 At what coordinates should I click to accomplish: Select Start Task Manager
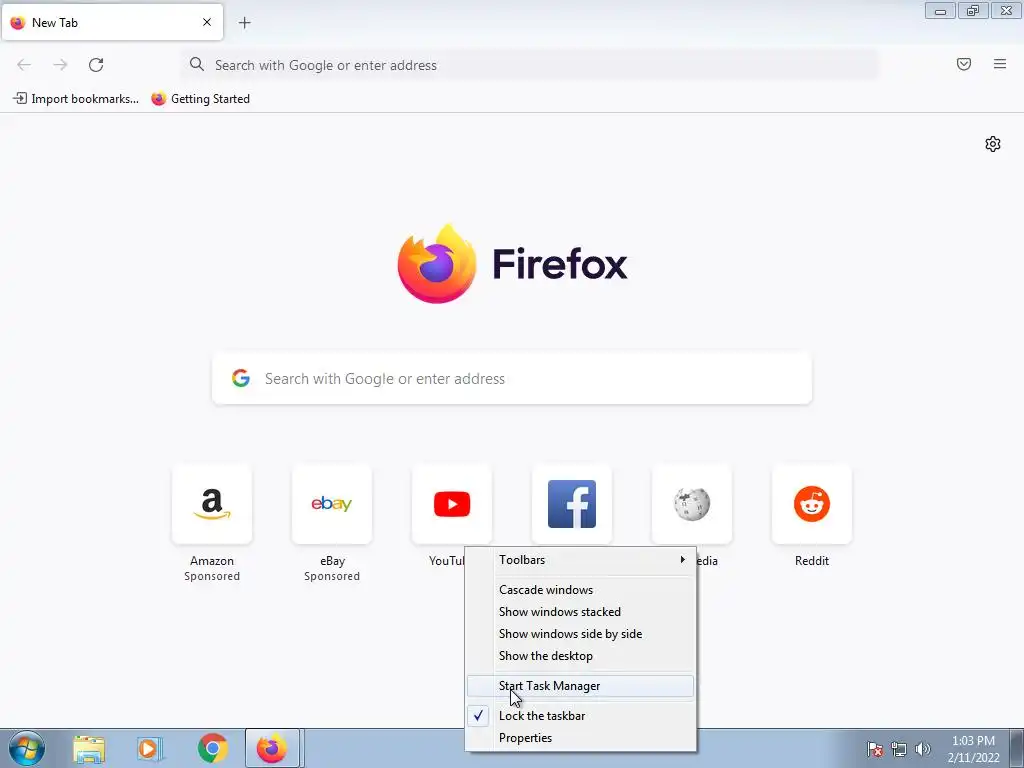tap(581, 686)
